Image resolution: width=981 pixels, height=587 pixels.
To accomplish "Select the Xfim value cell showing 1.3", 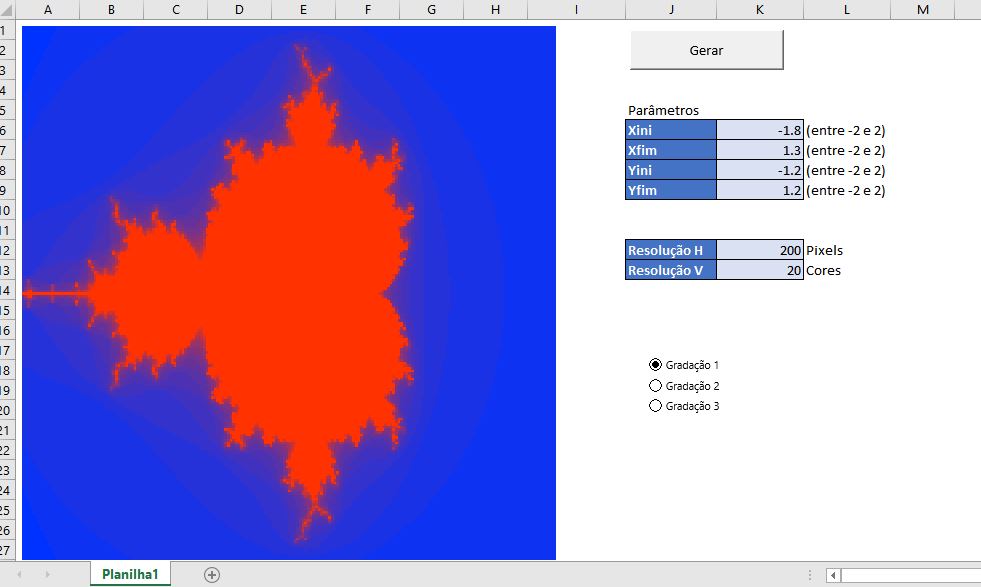I will coord(759,150).
